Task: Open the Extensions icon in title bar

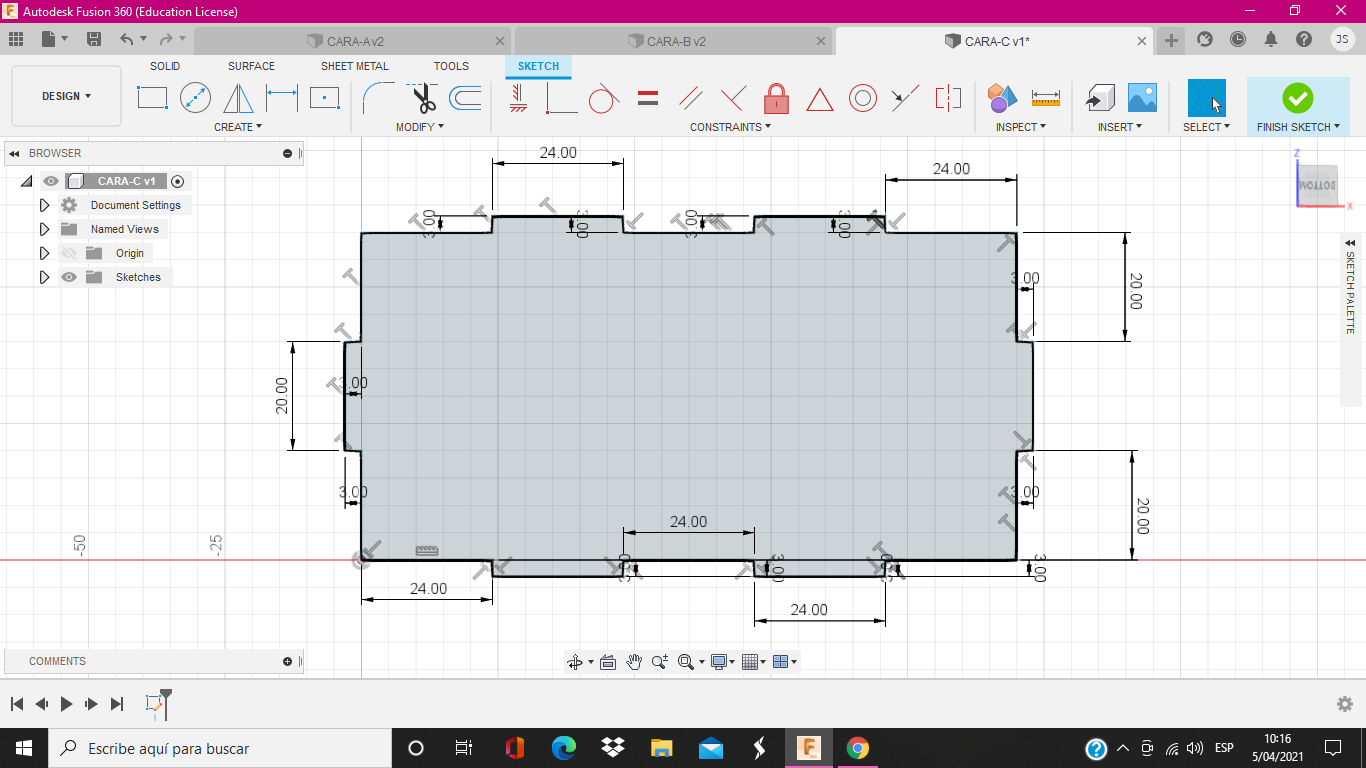Action: (x=1205, y=39)
